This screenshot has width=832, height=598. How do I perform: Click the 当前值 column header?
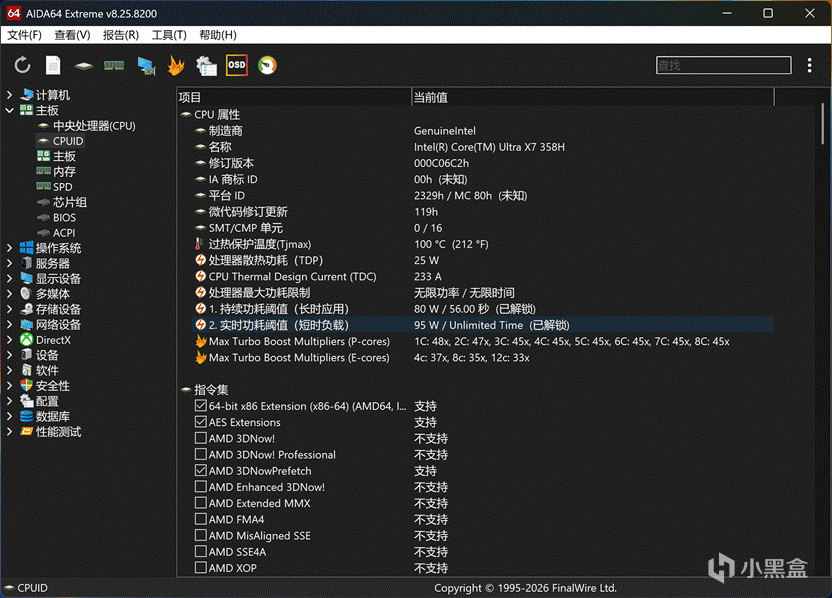tap(593, 97)
